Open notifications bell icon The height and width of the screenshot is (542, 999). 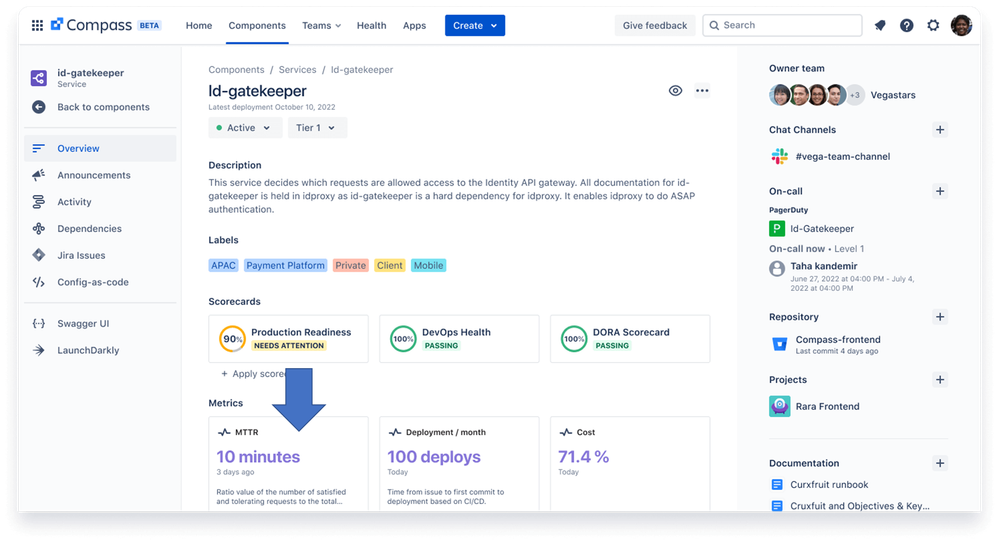click(880, 25)
